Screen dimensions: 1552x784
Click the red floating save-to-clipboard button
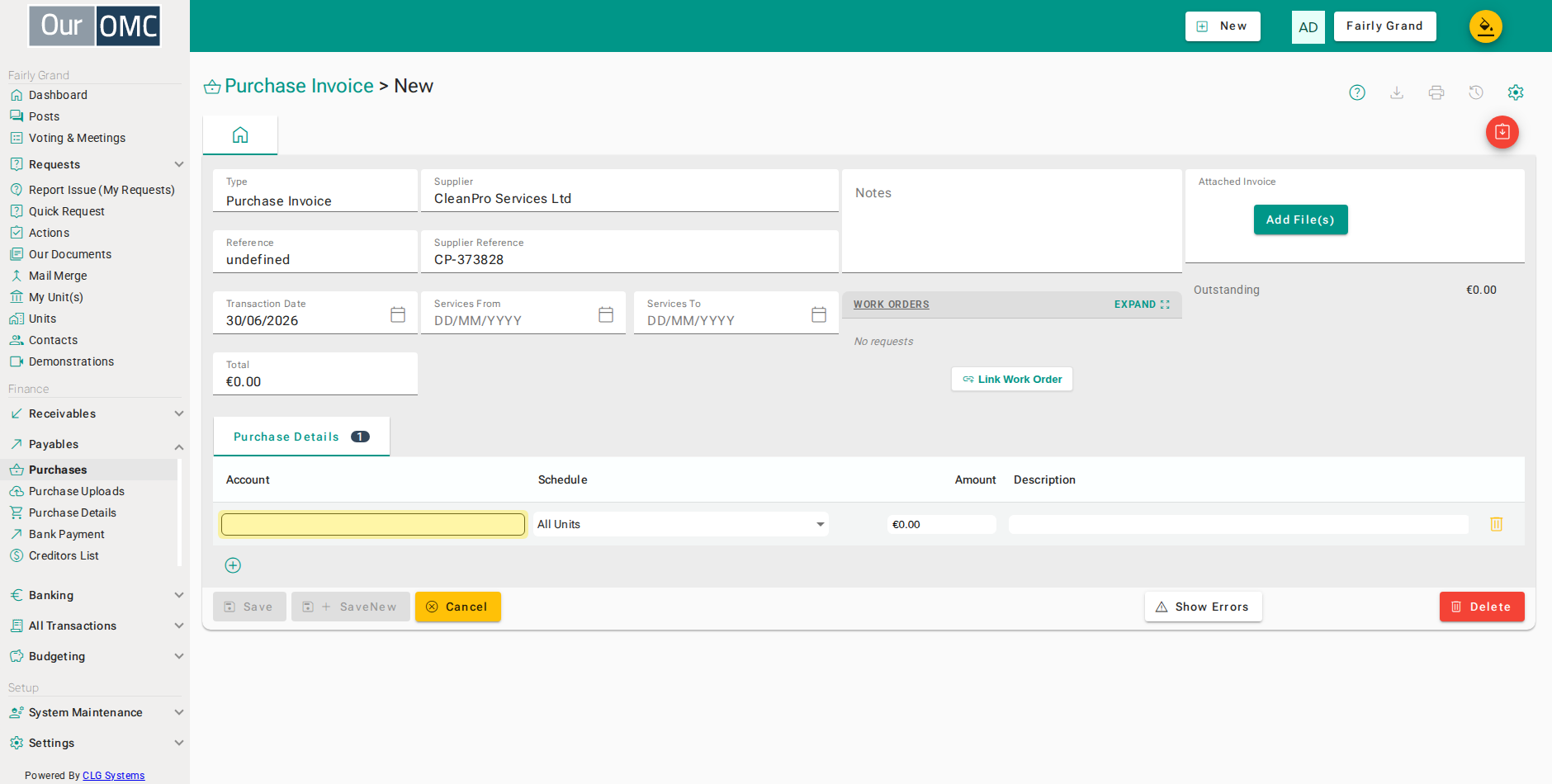1502,132
